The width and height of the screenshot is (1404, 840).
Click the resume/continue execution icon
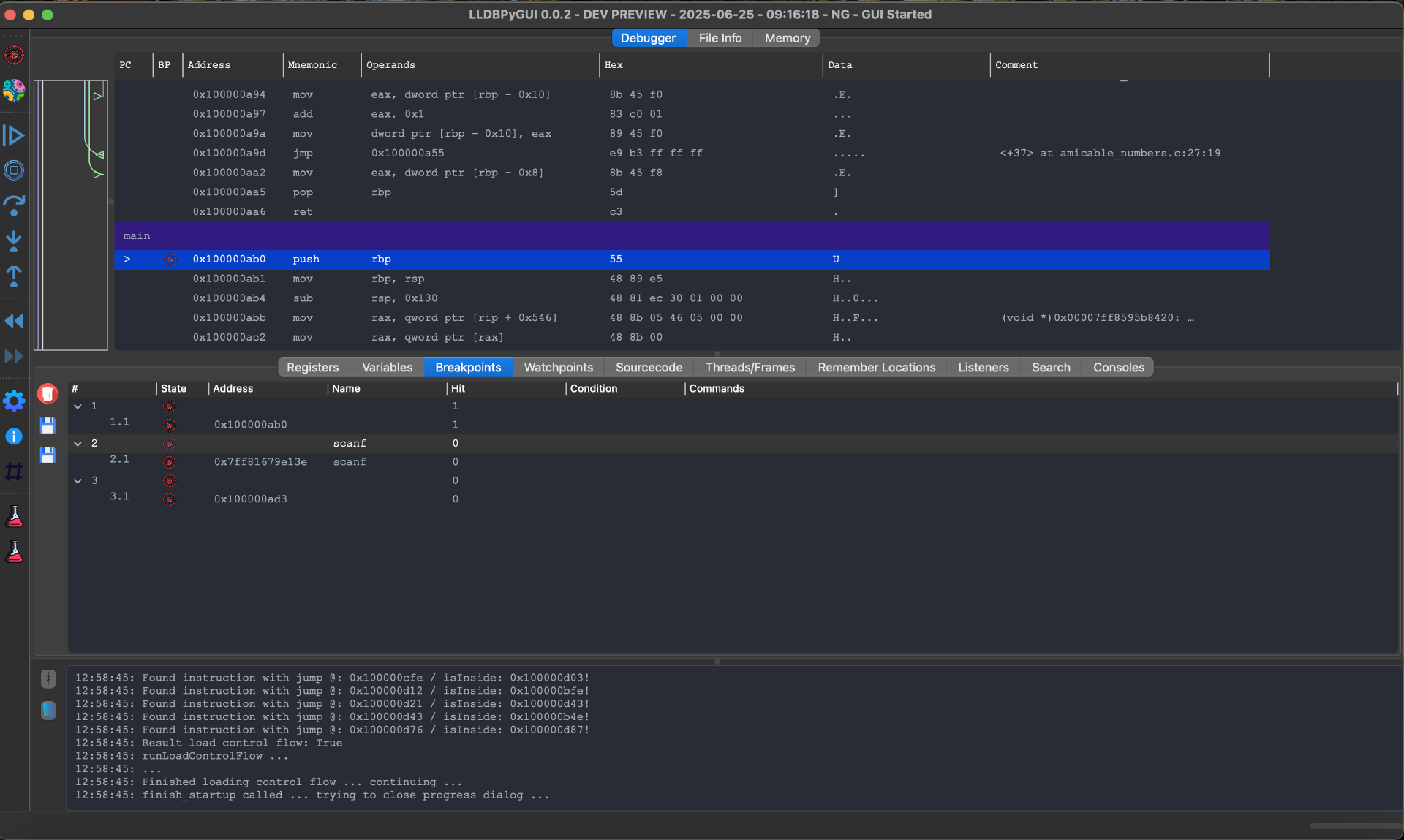pyautogui.click(x=14, y=135)
